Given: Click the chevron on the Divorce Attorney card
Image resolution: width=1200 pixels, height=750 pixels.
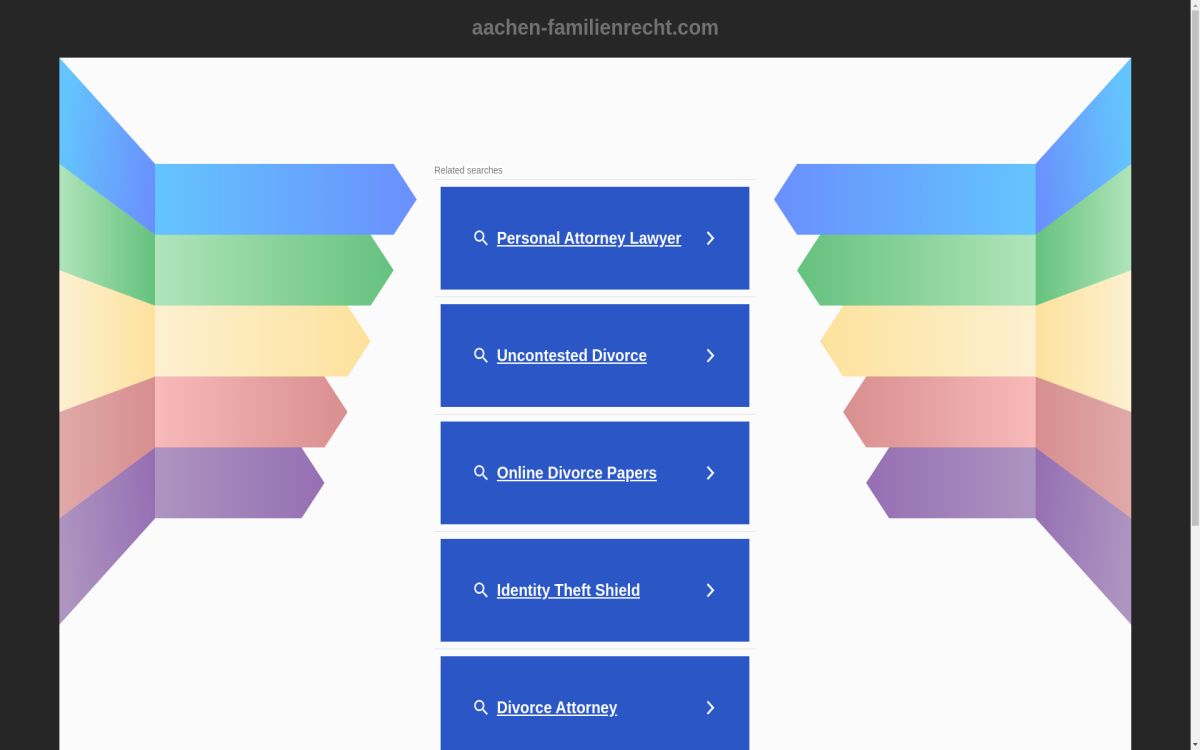Looking at the screenshot, I should [x=710, y=708].
